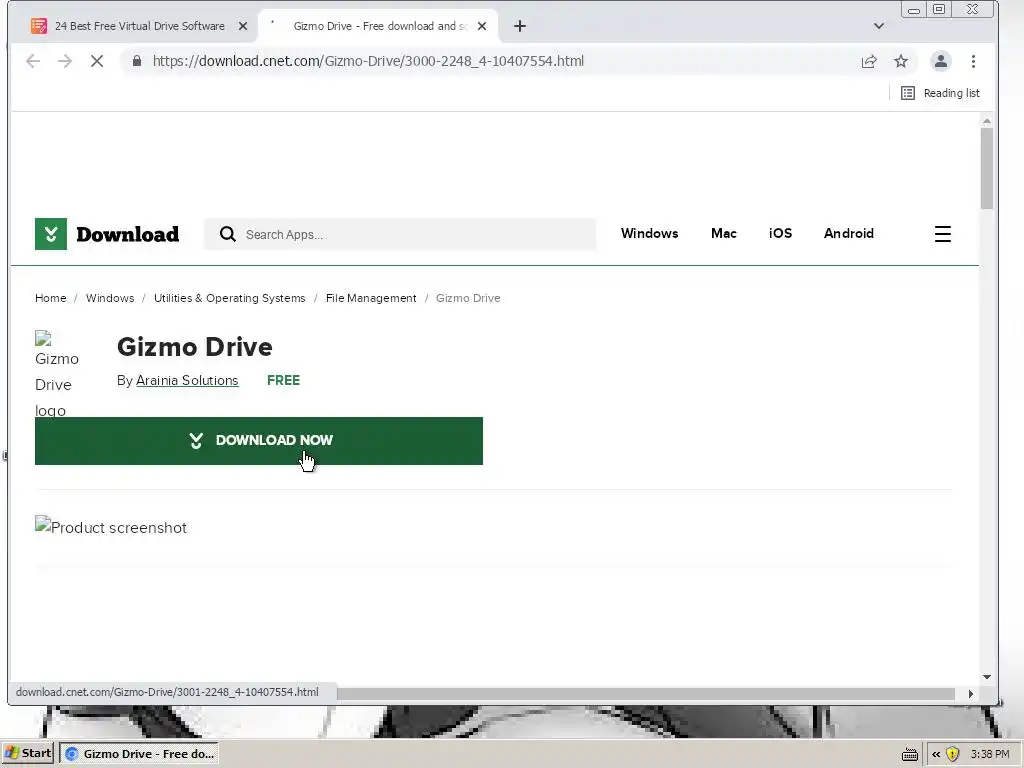
Task: Open the tab search chevron
Action: click(878, 26)
